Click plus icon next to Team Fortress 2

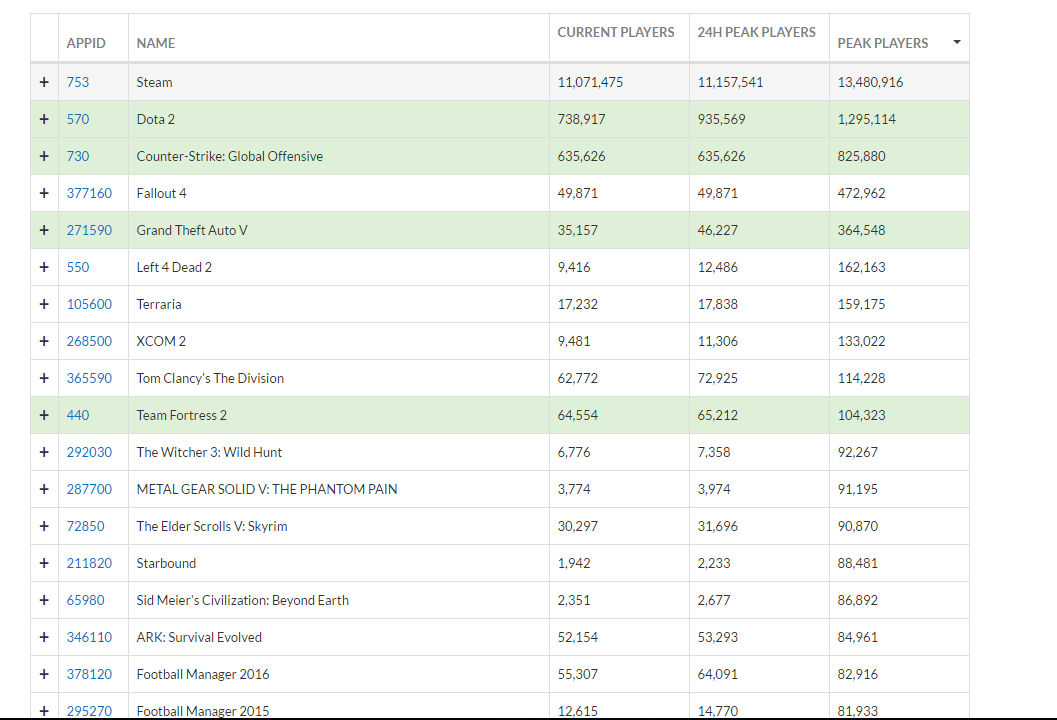pos(44,415)
